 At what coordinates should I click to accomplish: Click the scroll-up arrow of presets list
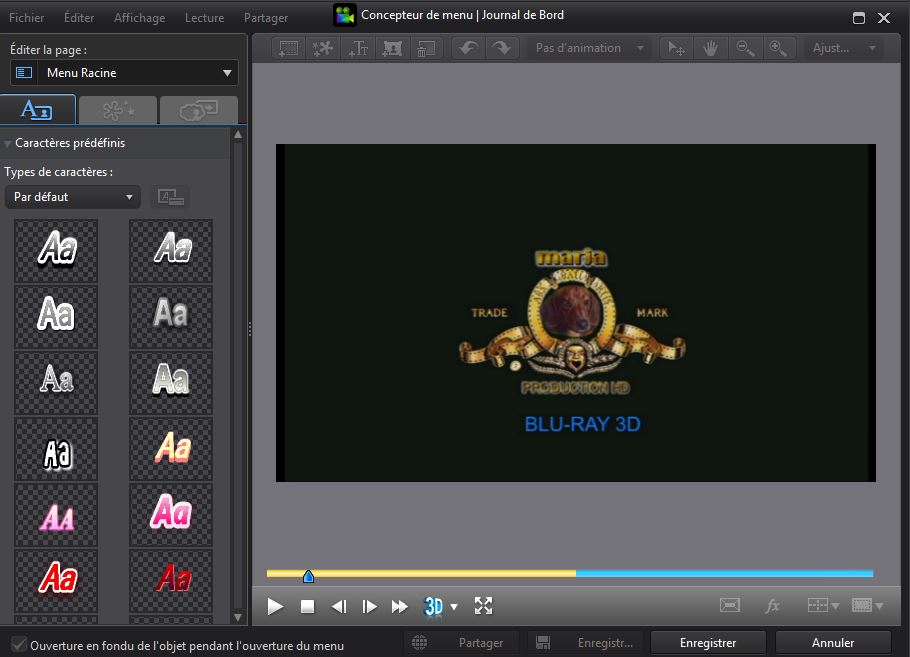pos(238,135)
